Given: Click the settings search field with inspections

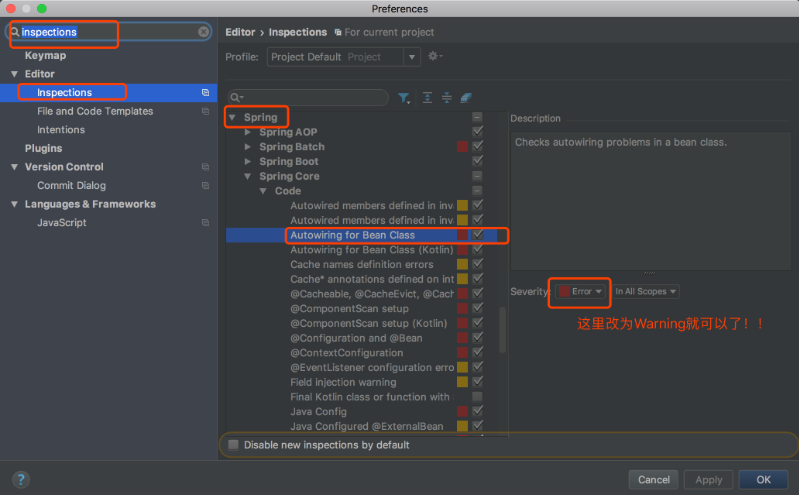Looking at the screenshot, I should pyautogui.click(x=109, y=32).
